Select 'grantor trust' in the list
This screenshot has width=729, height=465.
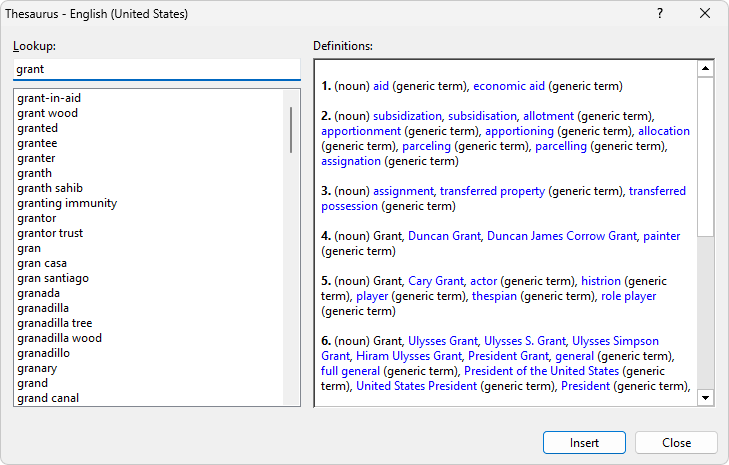[x=149, y=233]
